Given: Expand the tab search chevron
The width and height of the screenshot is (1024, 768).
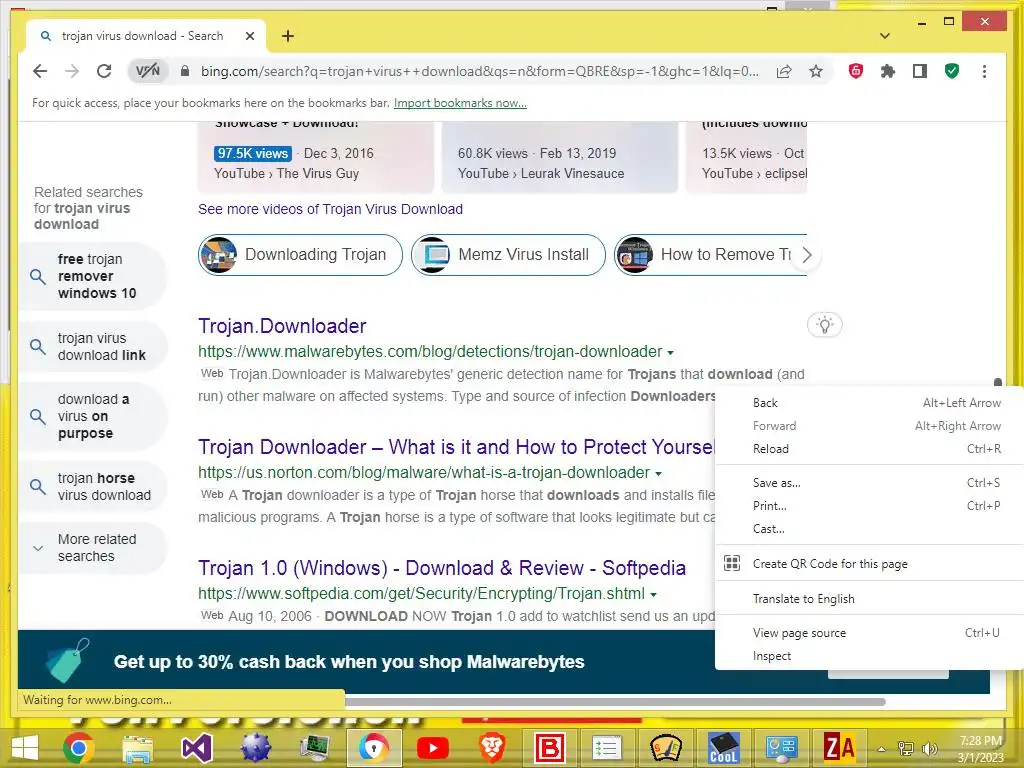Looking at the screenshot, I should 884,36.
